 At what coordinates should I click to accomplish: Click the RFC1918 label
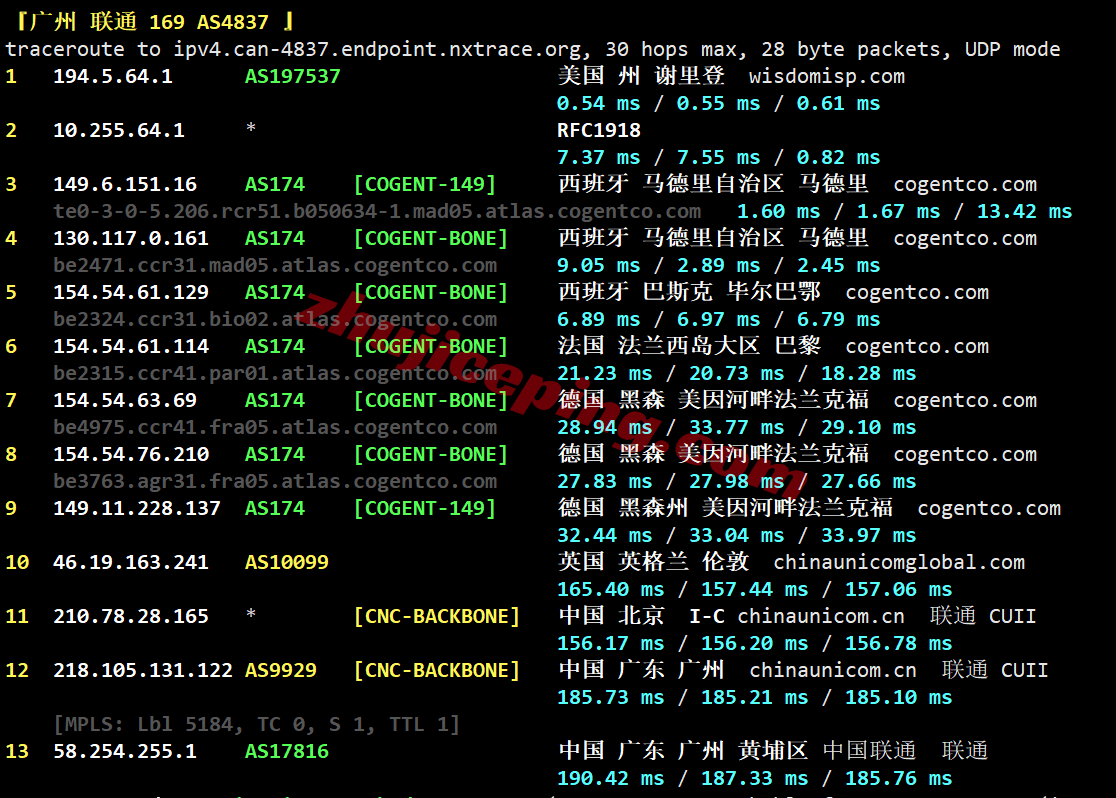pyautogui.click(x=599, y=130)
